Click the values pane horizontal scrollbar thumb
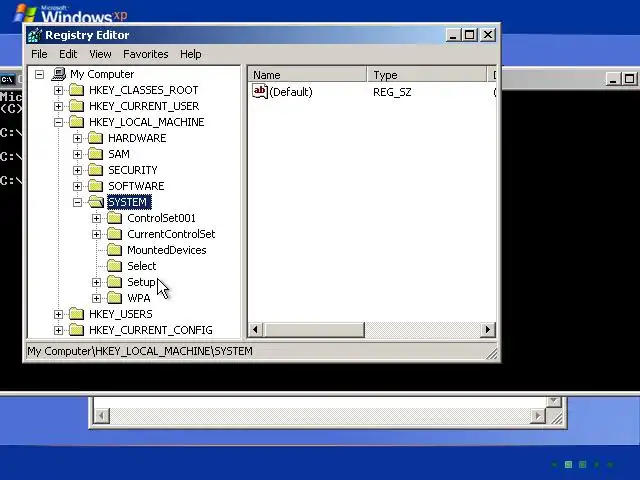Screen dimensions: 640x480 tap(313, 329)
